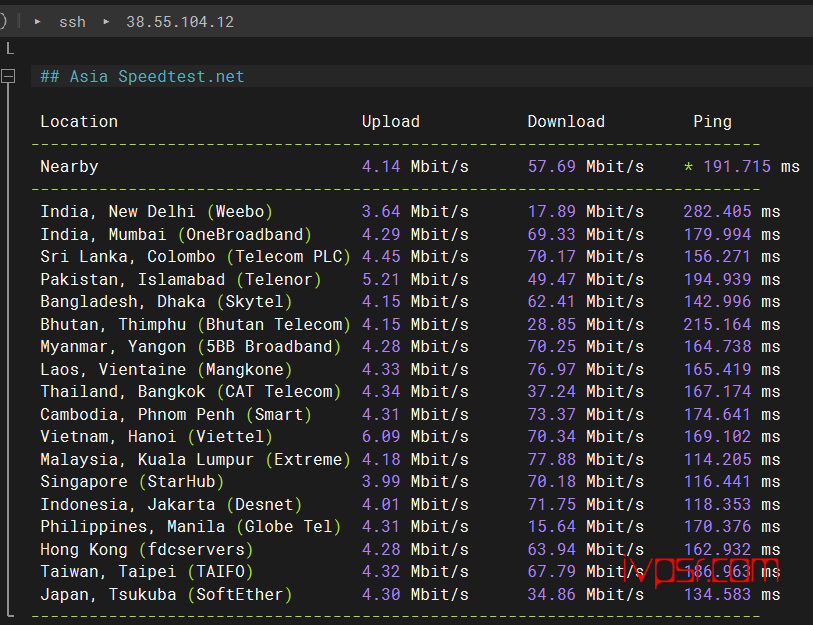Click Nearby download value 57.69
The image size is (813, 625).
point(552,166)
